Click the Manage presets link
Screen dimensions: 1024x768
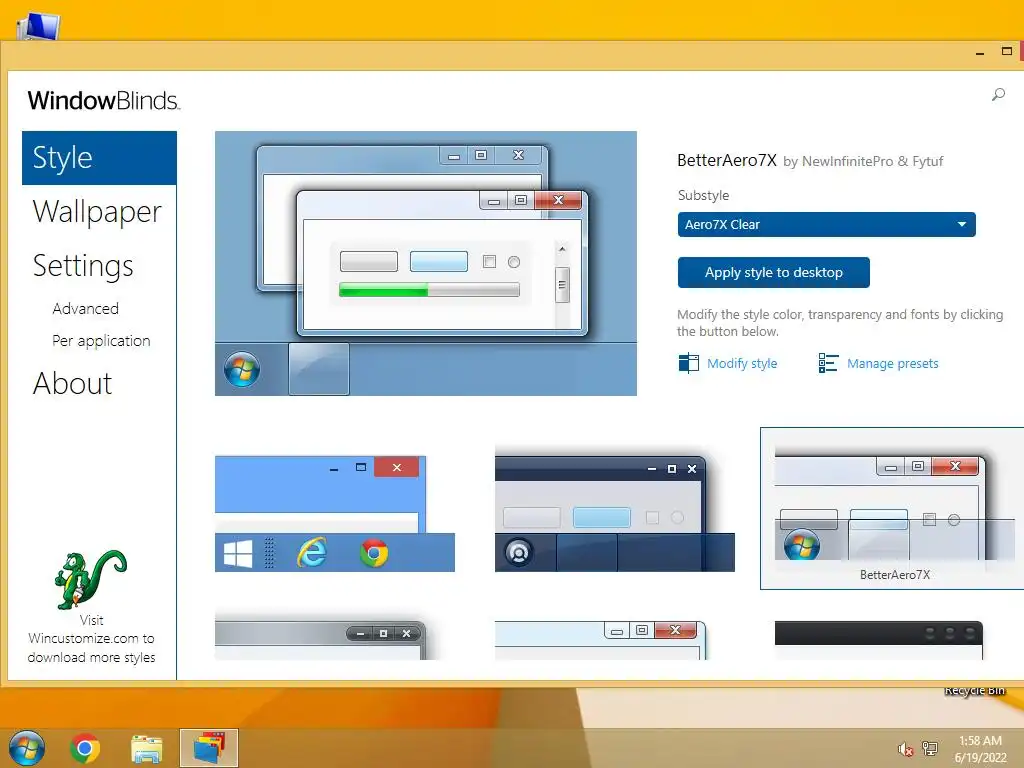click(893, 363)
